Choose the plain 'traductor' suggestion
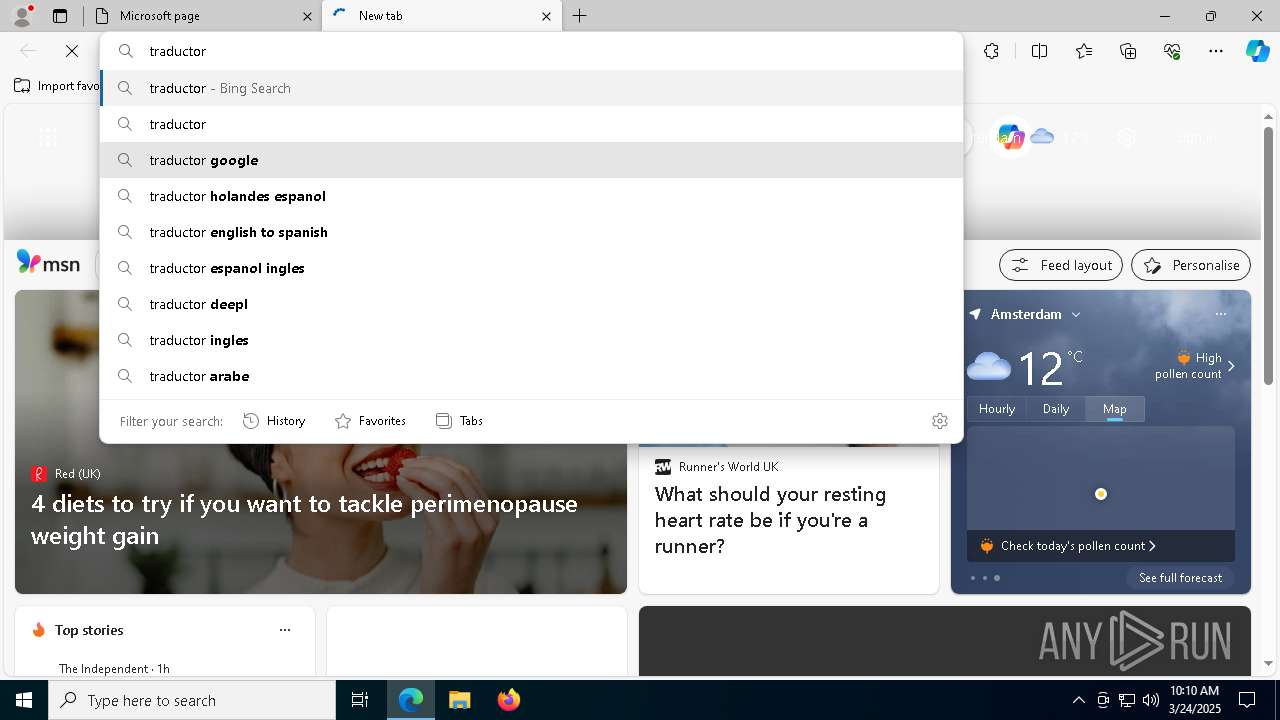 pyautogui.click(x=532, y=124)
